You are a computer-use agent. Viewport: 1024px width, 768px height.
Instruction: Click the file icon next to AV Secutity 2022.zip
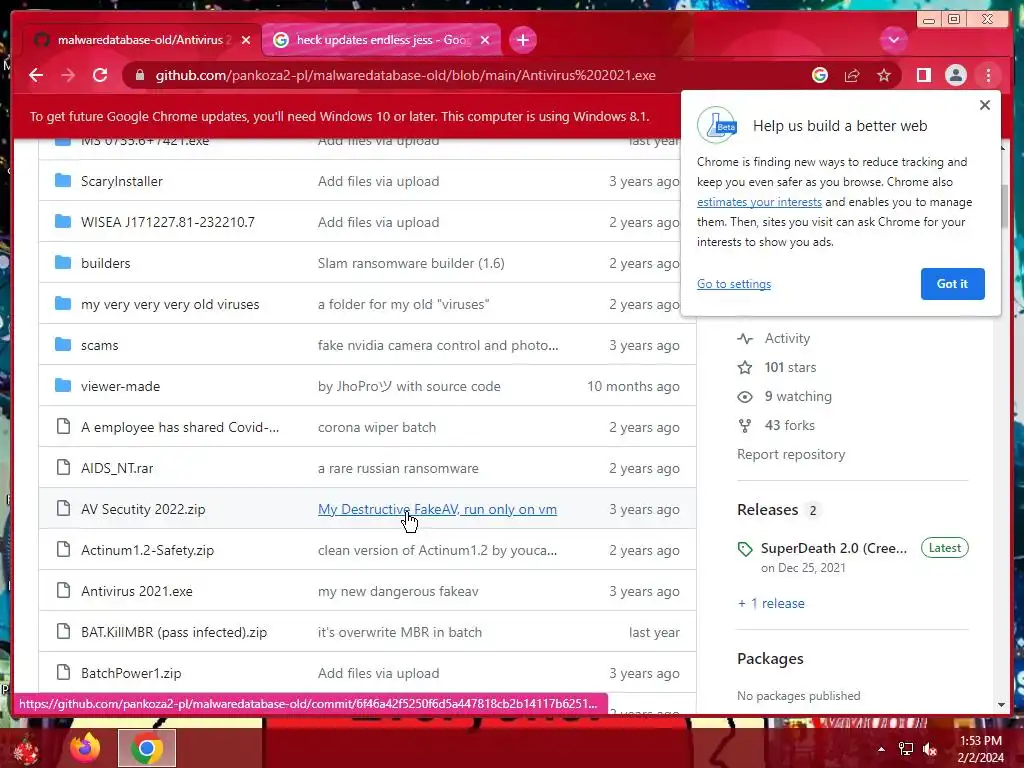pyautogui.click(x=63, y=508)
